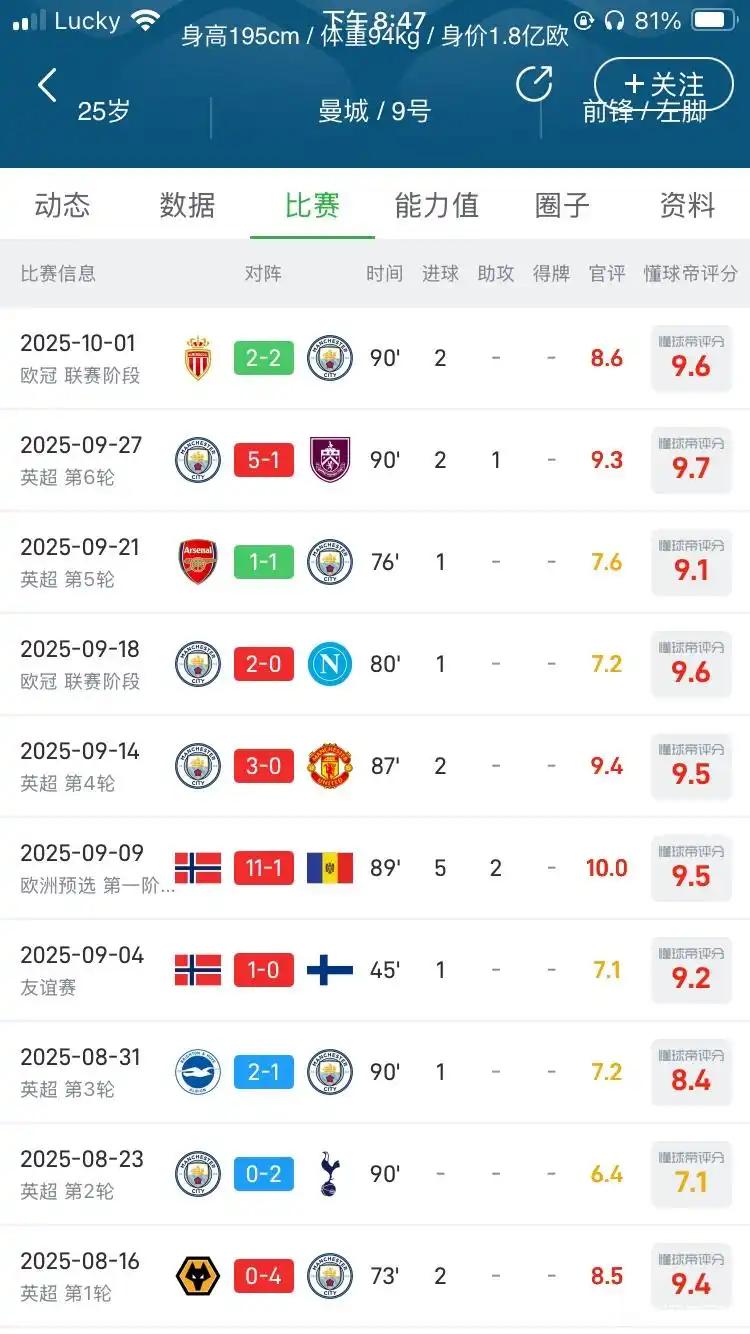Open the 2025-08-23 match row
This screenshot has width=750, height=1334.
pos(375,1174)
